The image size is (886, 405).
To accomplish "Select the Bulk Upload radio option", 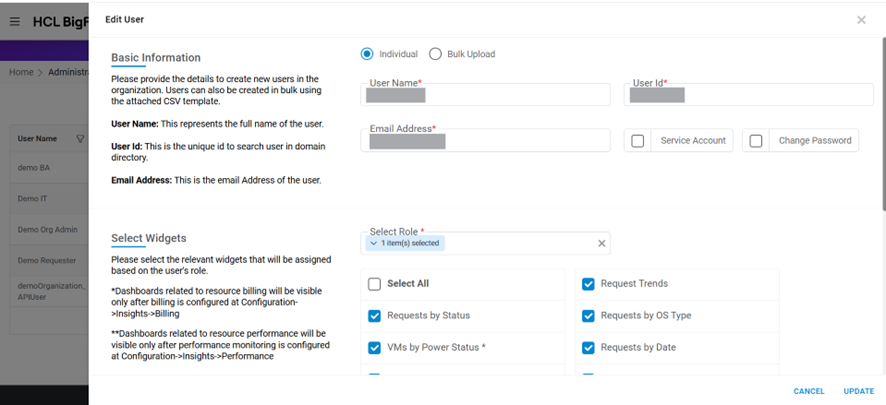I will pos(435,54).
